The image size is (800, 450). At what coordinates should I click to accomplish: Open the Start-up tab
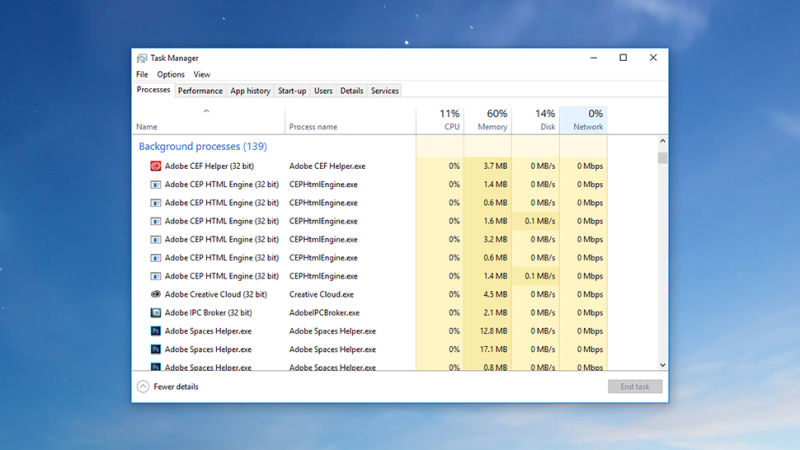click(x=292, y=91)
